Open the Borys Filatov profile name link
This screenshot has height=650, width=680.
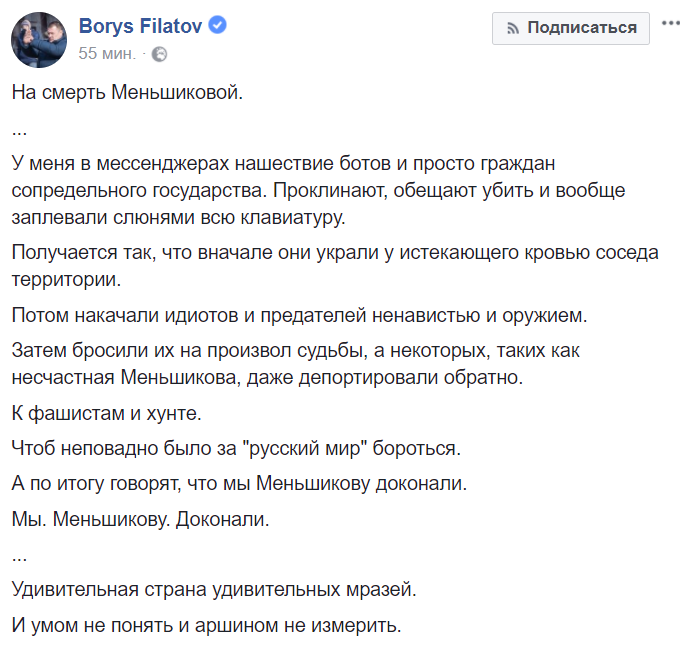pos(141,26)
